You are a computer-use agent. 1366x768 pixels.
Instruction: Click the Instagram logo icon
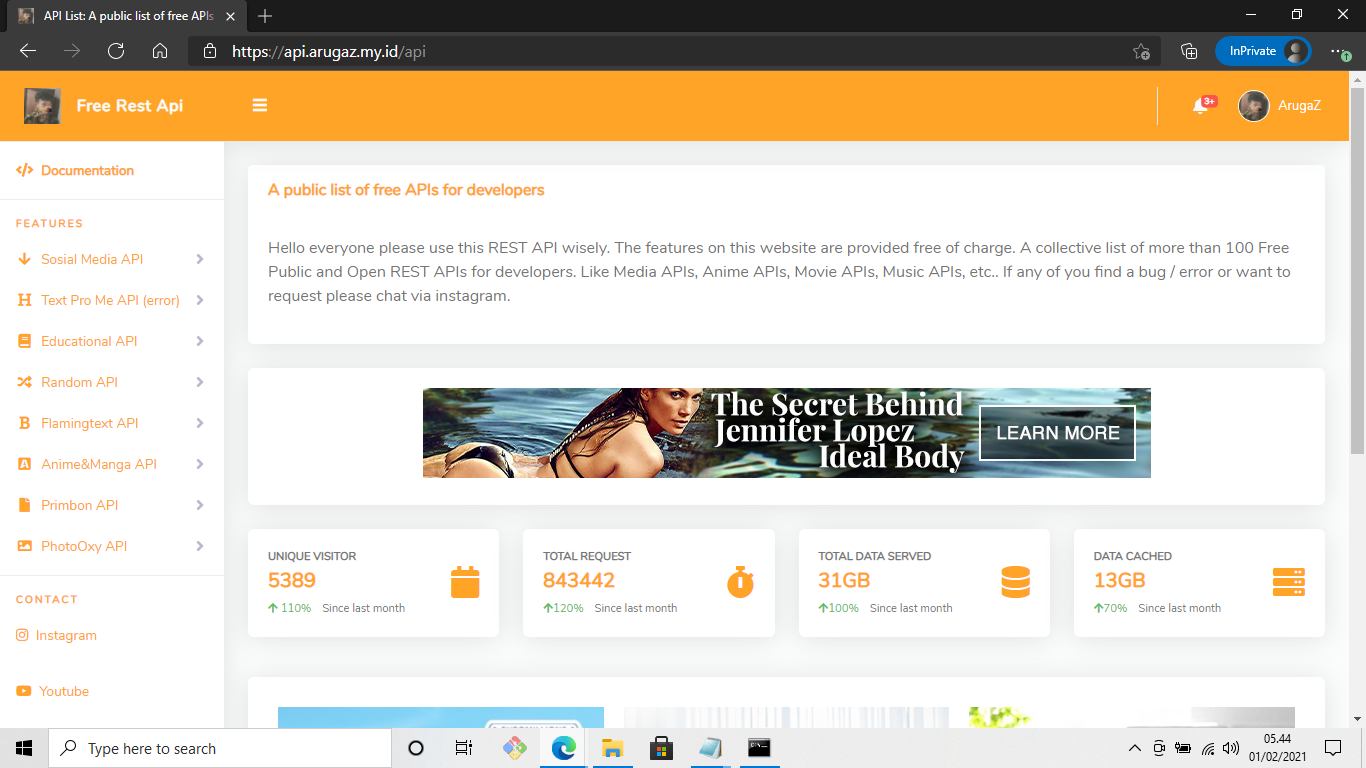pyautogui.click(x=22, y=635)
